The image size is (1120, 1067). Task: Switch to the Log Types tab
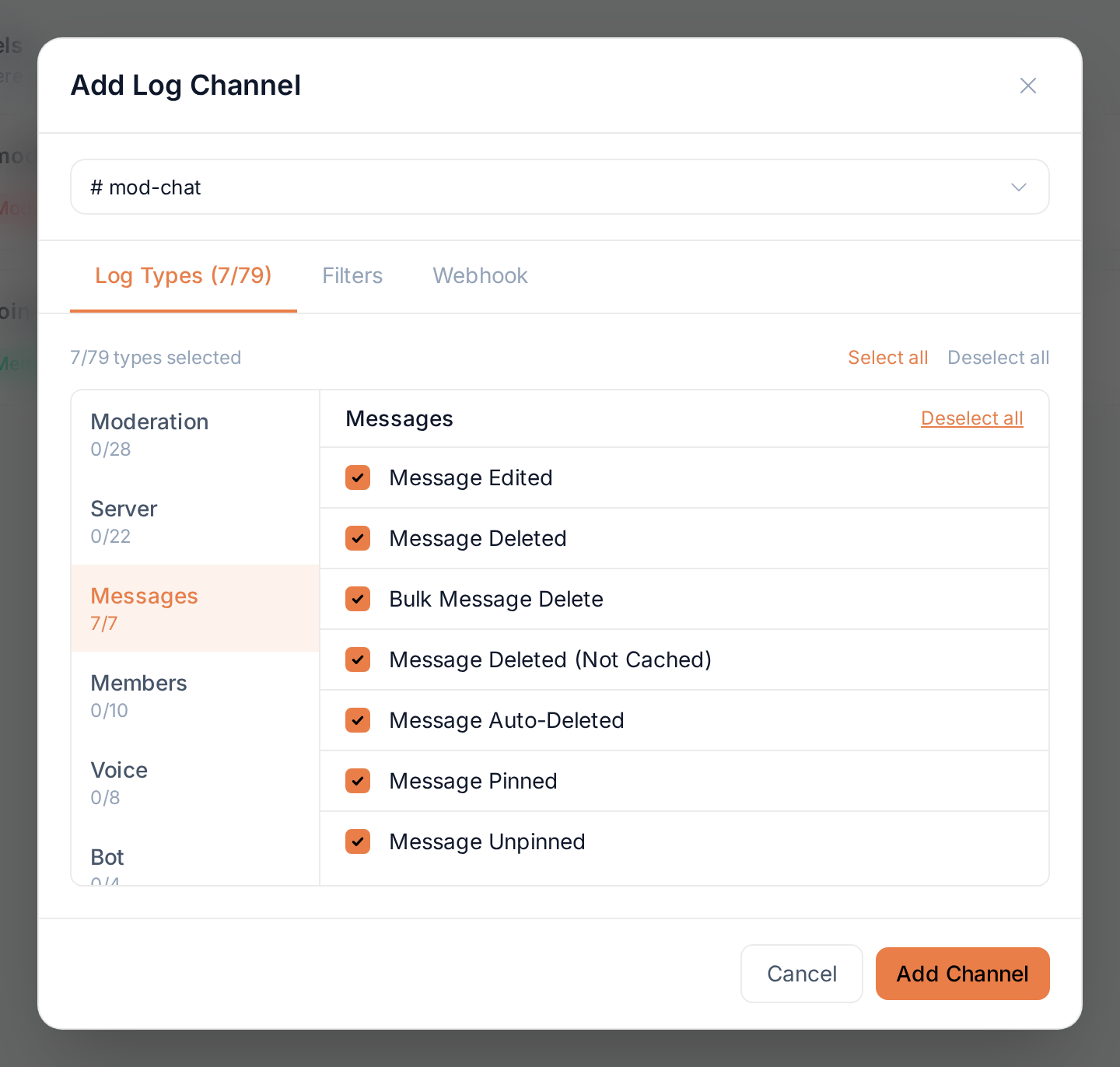tap(184, 275)
